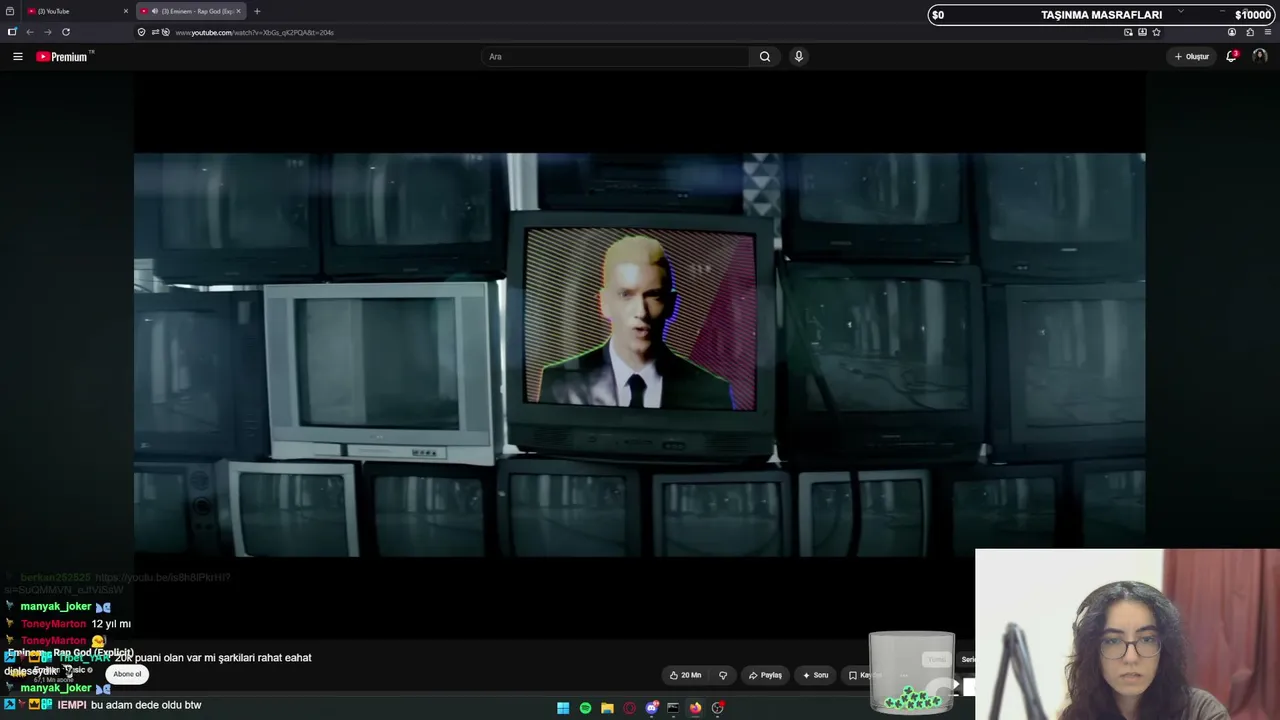Viewport: 1280px width, 720px height.
Task: Open the YouTube notifications bell
Action: pos(1232,56)
